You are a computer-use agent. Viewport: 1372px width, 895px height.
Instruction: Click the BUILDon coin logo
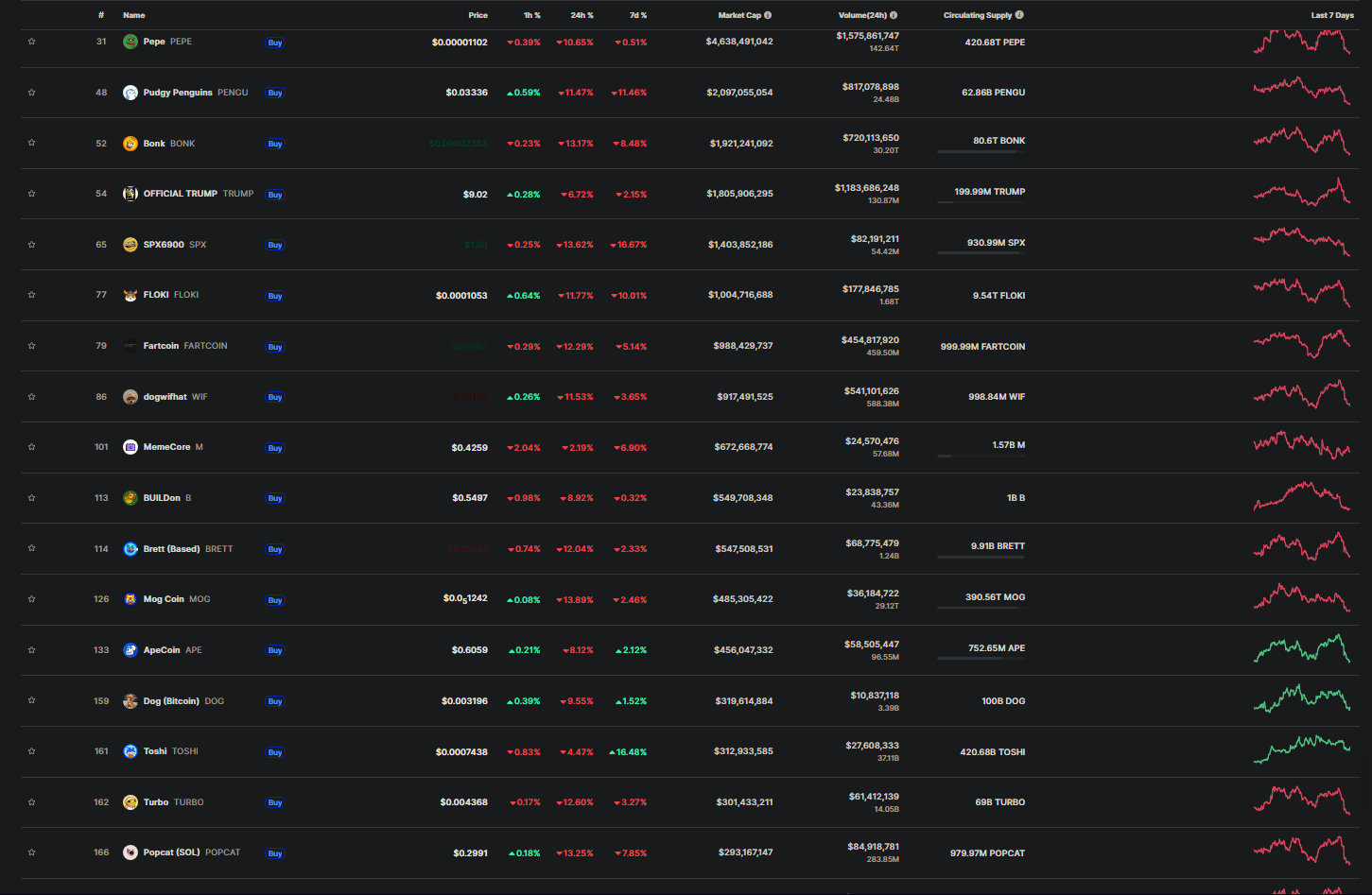(x=130, y=498)
